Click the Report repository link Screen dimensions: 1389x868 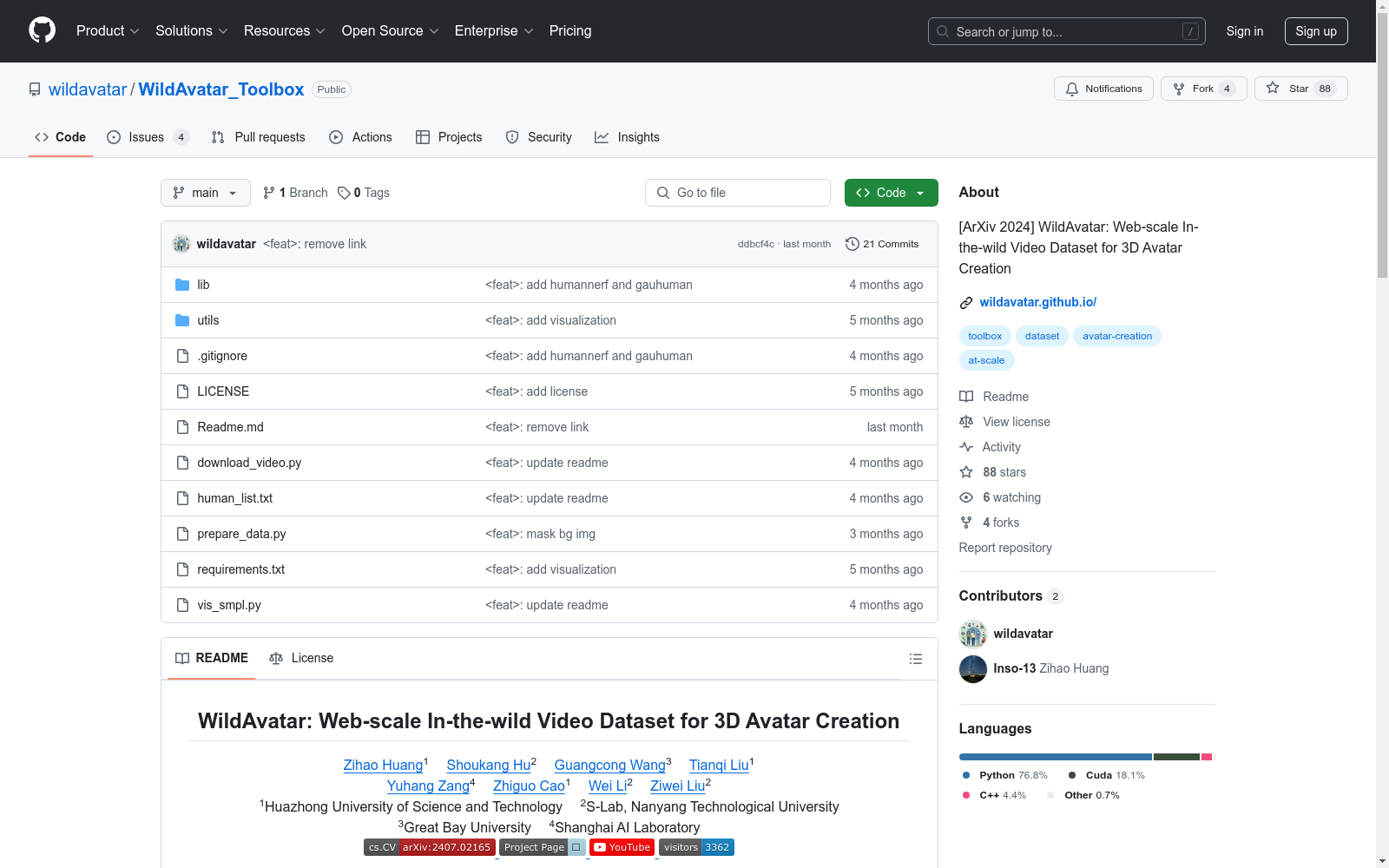click(x=1005, y=548)
